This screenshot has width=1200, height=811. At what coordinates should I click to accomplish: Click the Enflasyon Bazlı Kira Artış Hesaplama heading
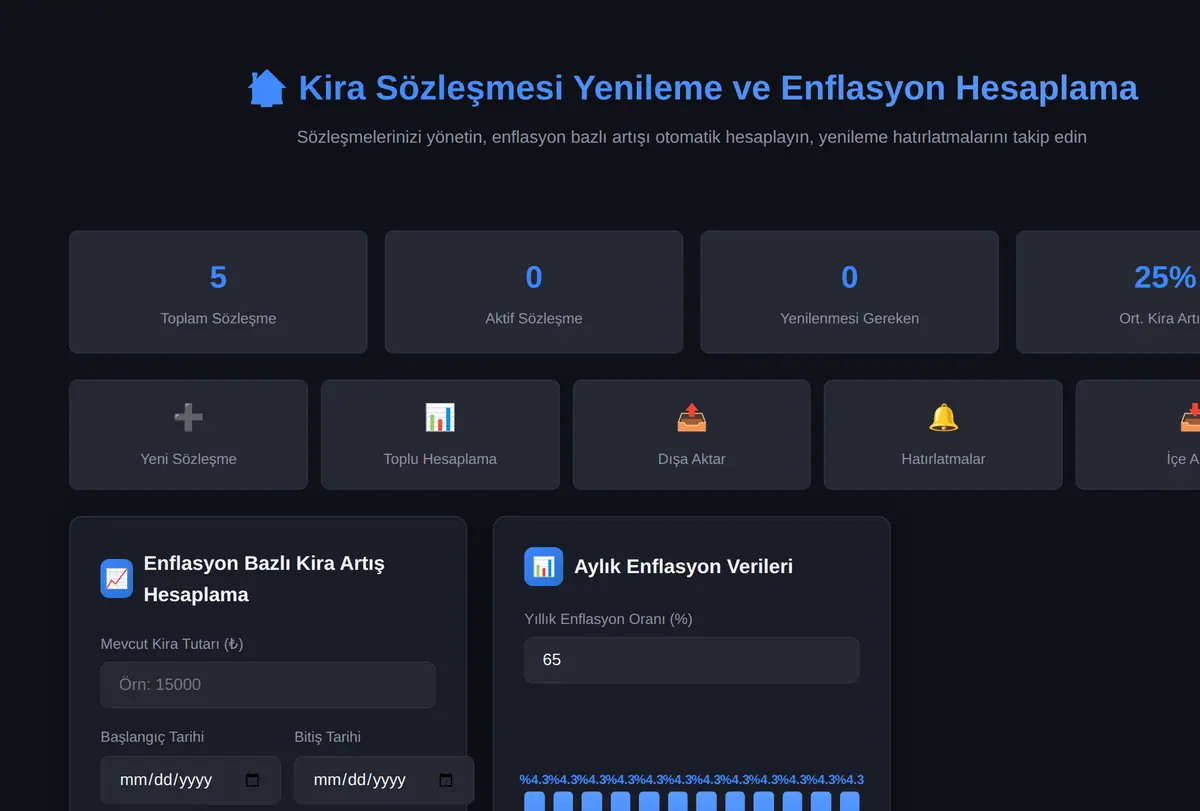coord(264,578)
